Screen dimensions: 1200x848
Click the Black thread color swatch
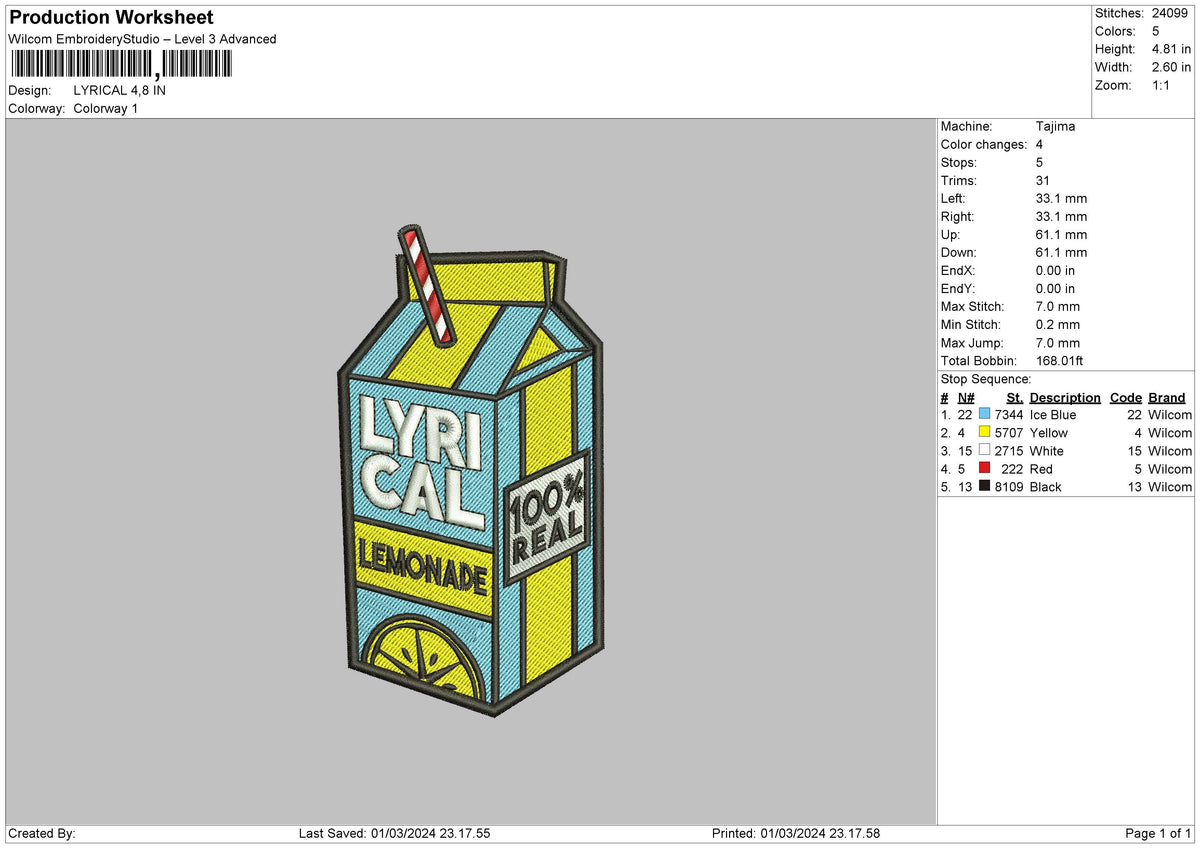985,486
